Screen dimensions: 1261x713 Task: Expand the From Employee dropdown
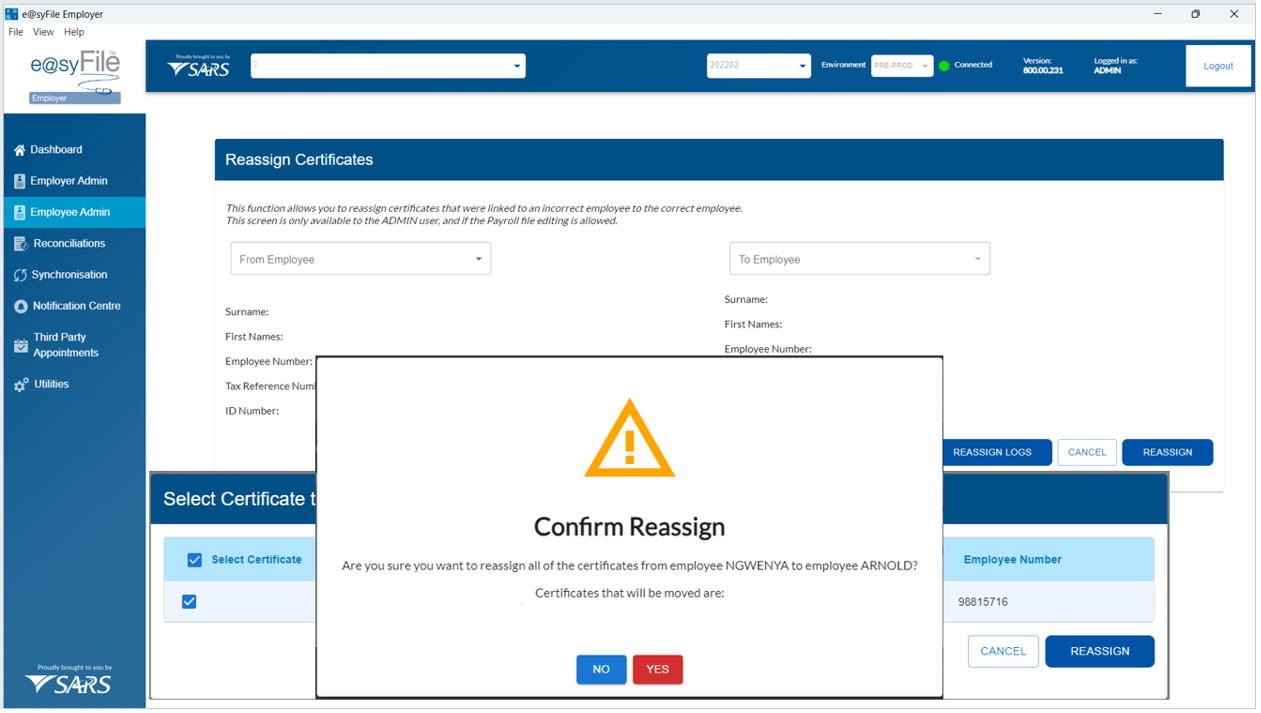(360, 259)
